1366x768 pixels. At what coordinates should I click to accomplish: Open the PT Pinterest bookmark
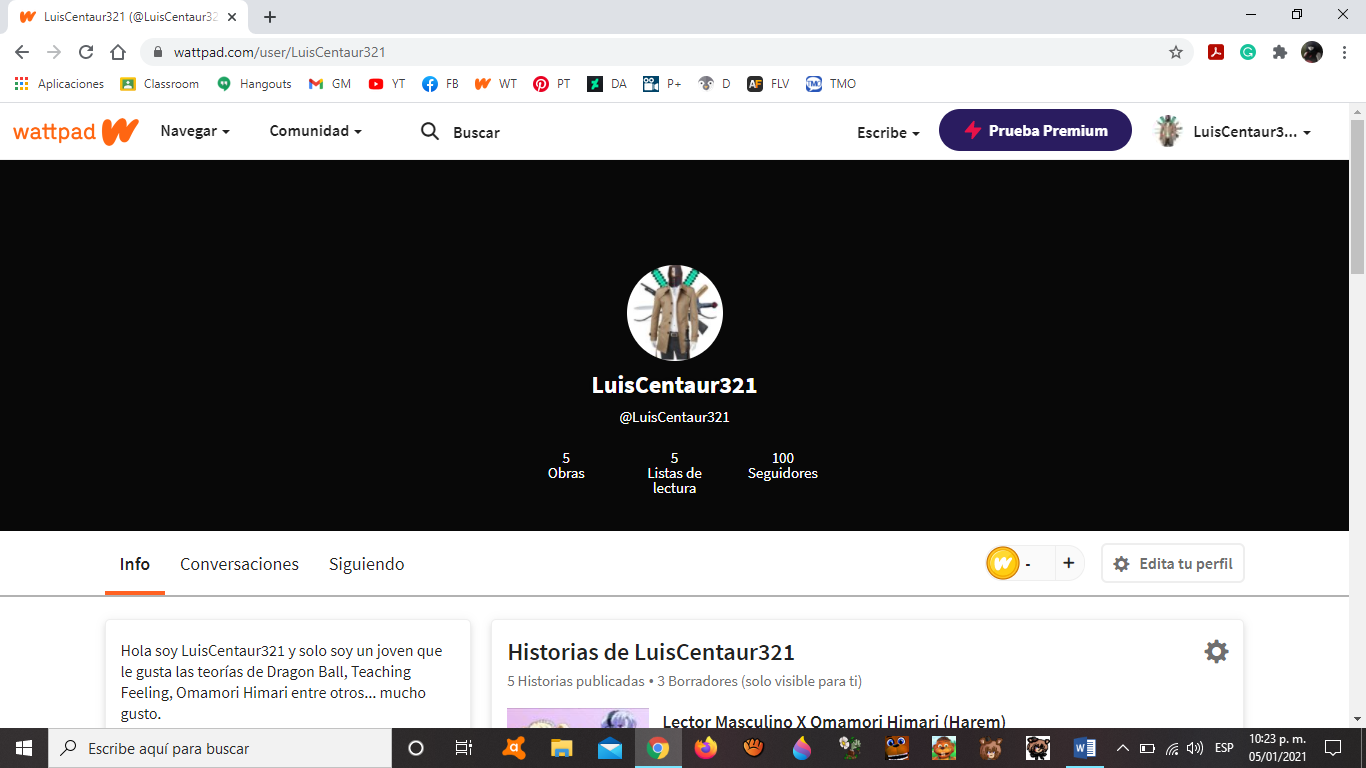click(x=552, y=84)
